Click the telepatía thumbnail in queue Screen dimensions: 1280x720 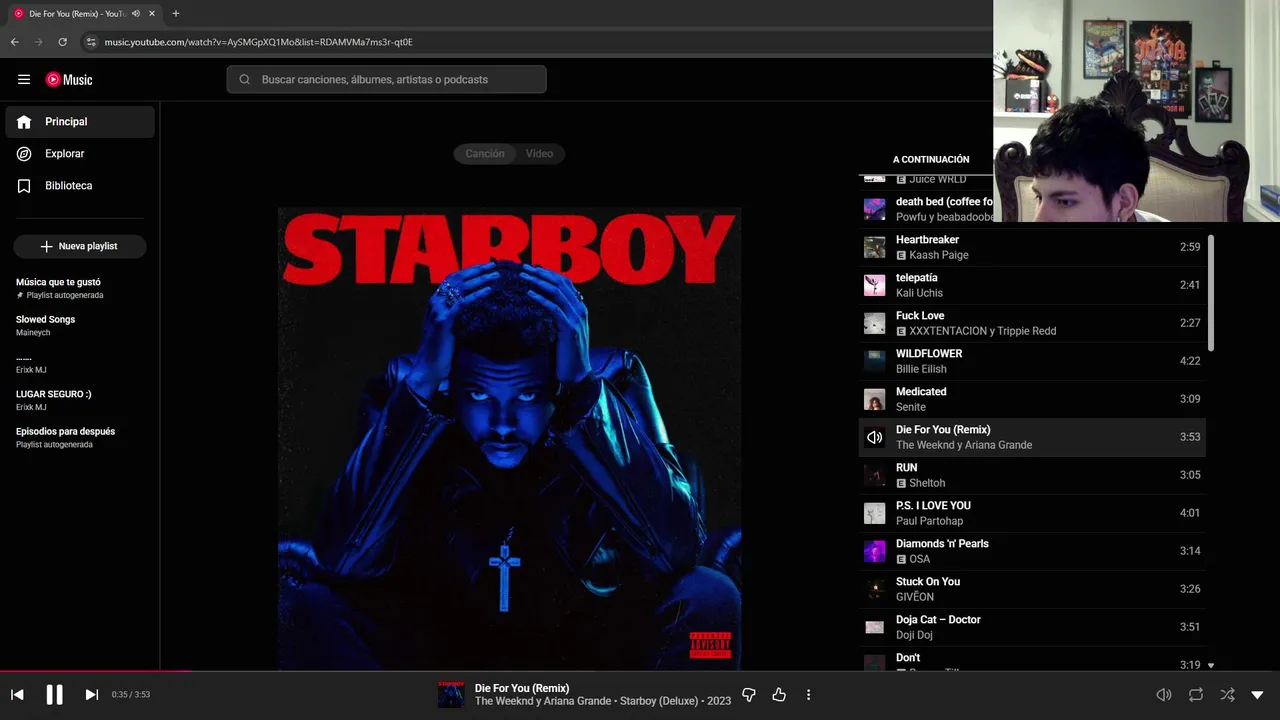875,285
